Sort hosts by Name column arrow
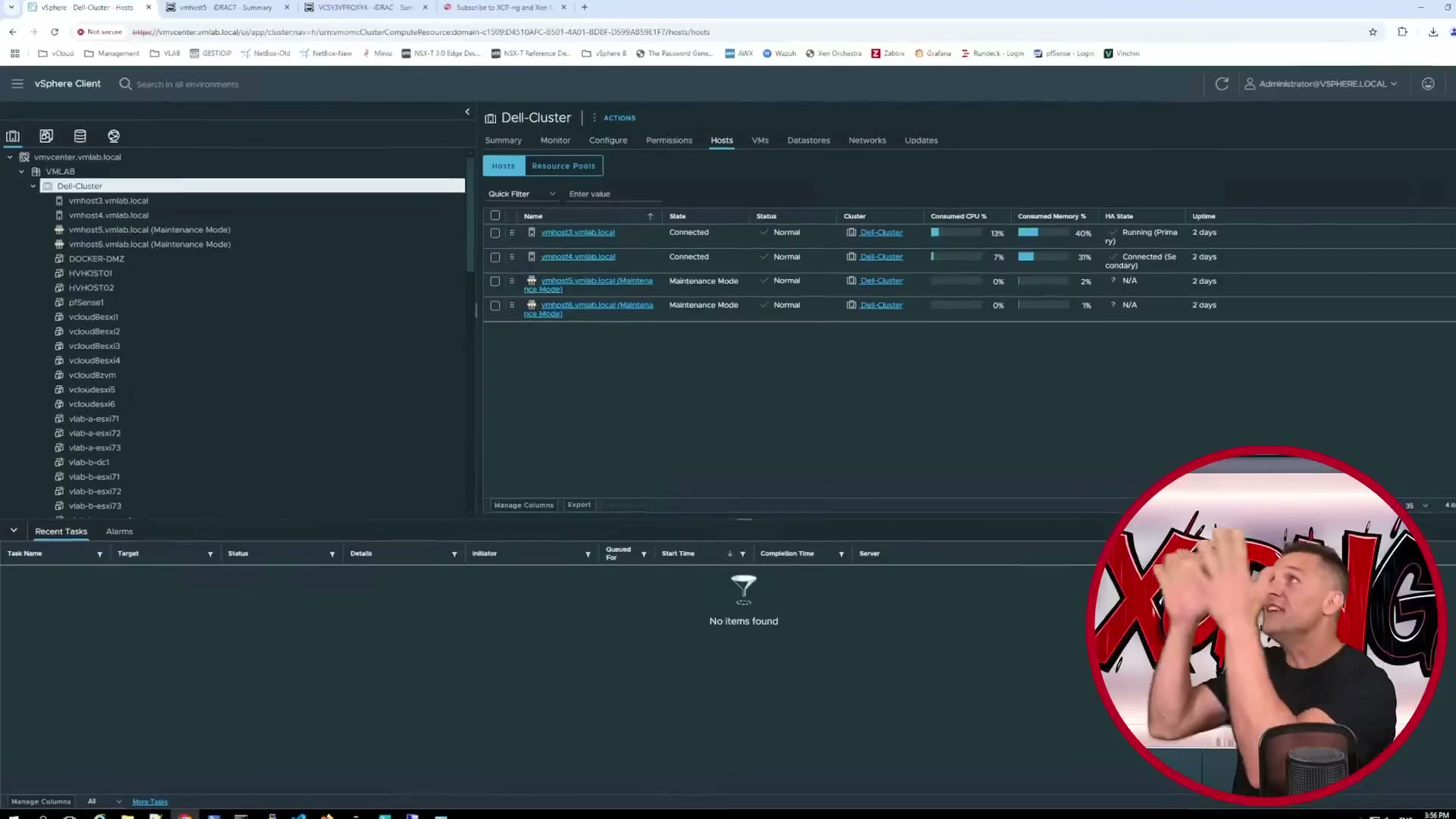Viewport: 1456px width, 819px height. click(x=650, y=217)
